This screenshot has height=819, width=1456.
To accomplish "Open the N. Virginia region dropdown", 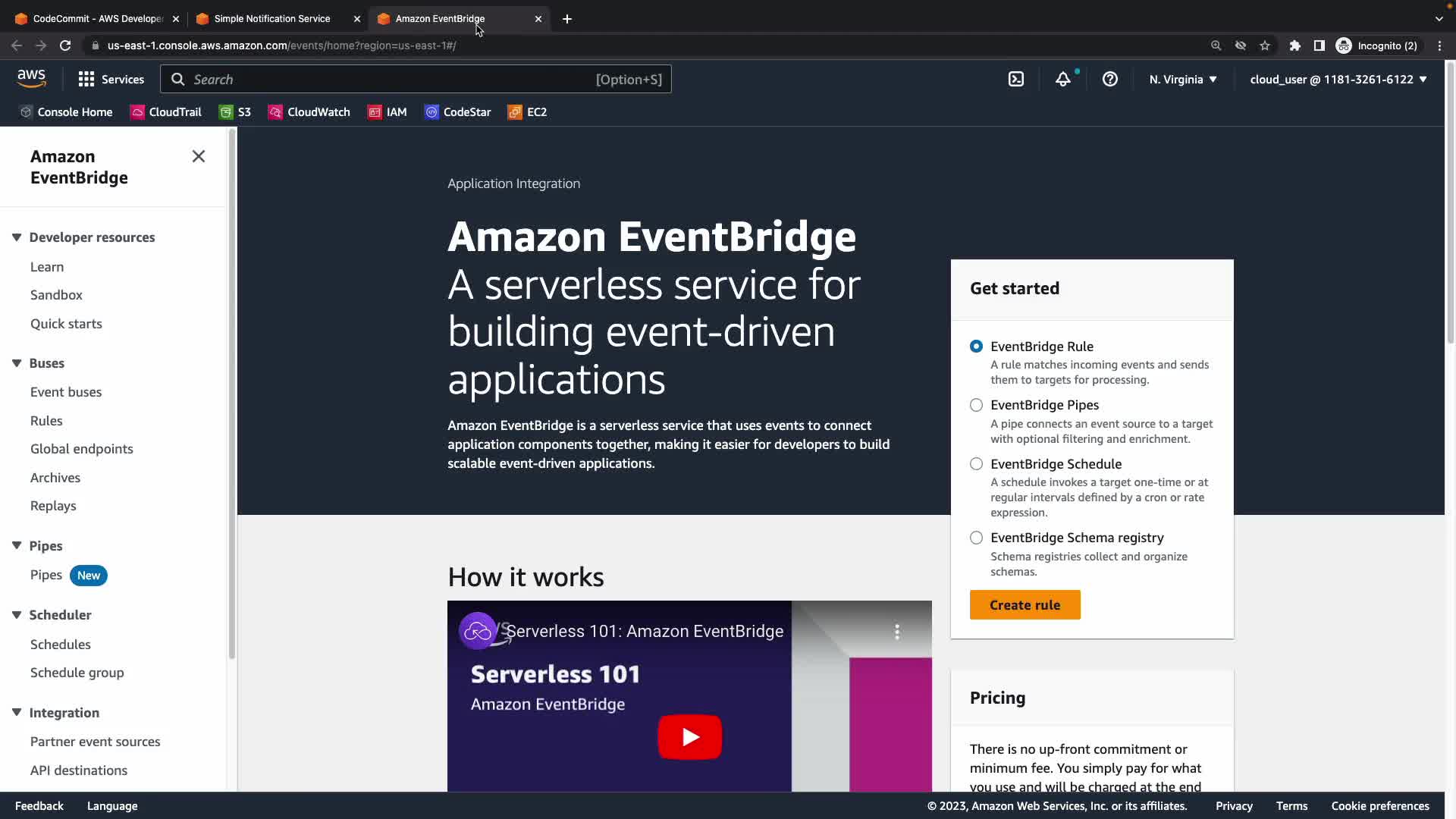I will point(1182,79).
